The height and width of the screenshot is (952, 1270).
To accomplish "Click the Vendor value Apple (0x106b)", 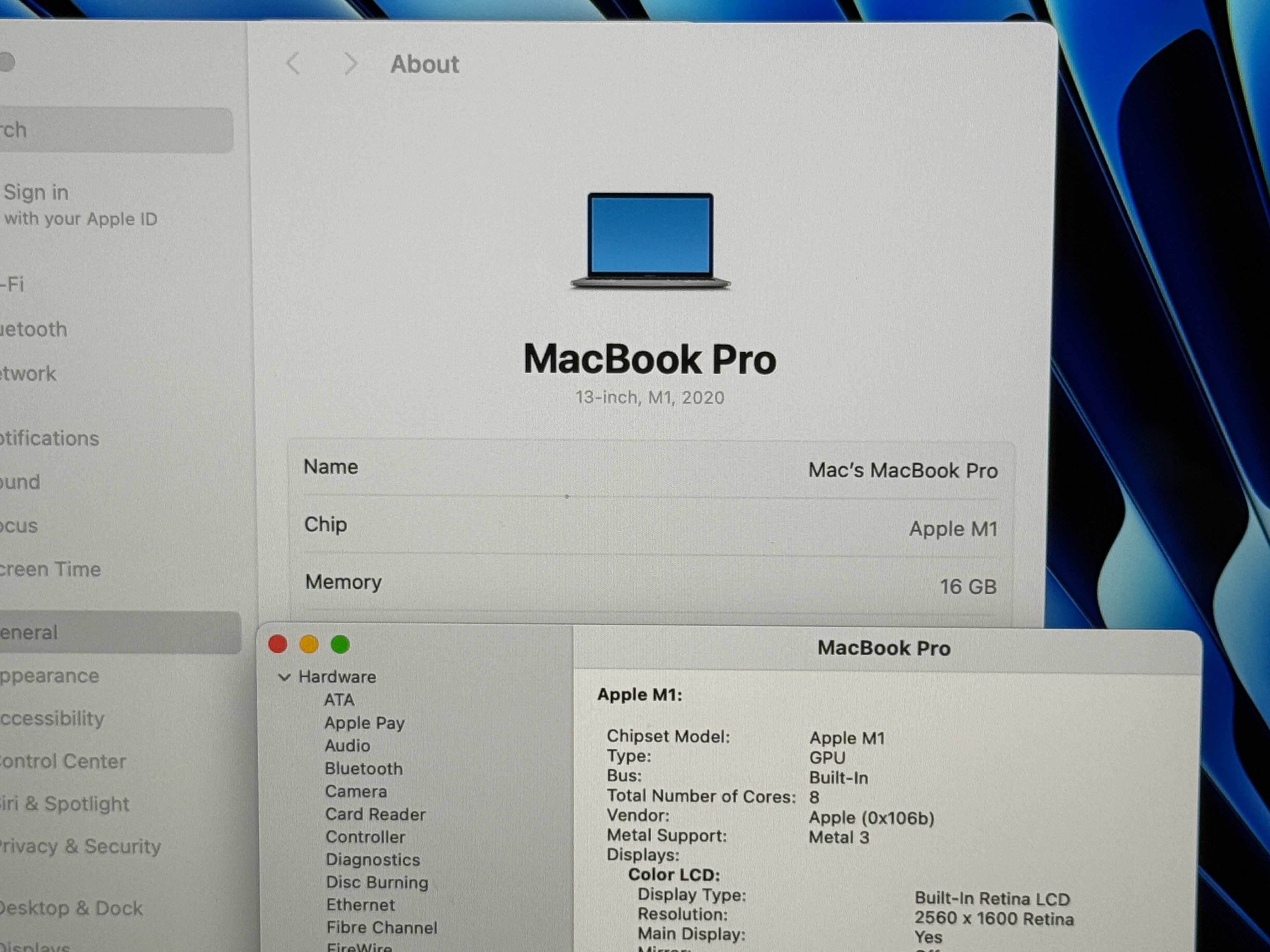I will (x=872, y=818).
